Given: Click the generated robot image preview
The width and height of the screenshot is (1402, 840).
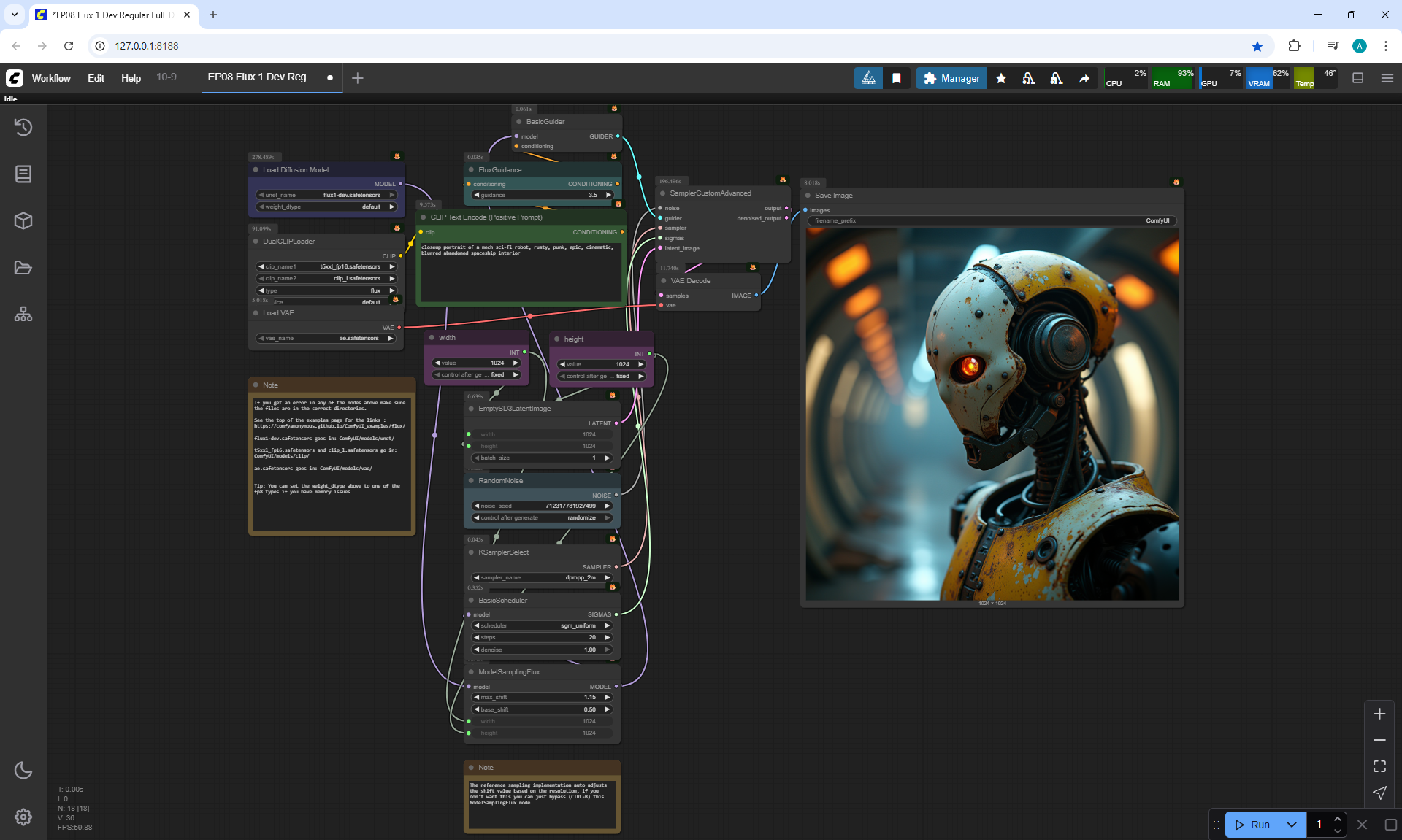Looking at the screenshot, I should (992, 413).
